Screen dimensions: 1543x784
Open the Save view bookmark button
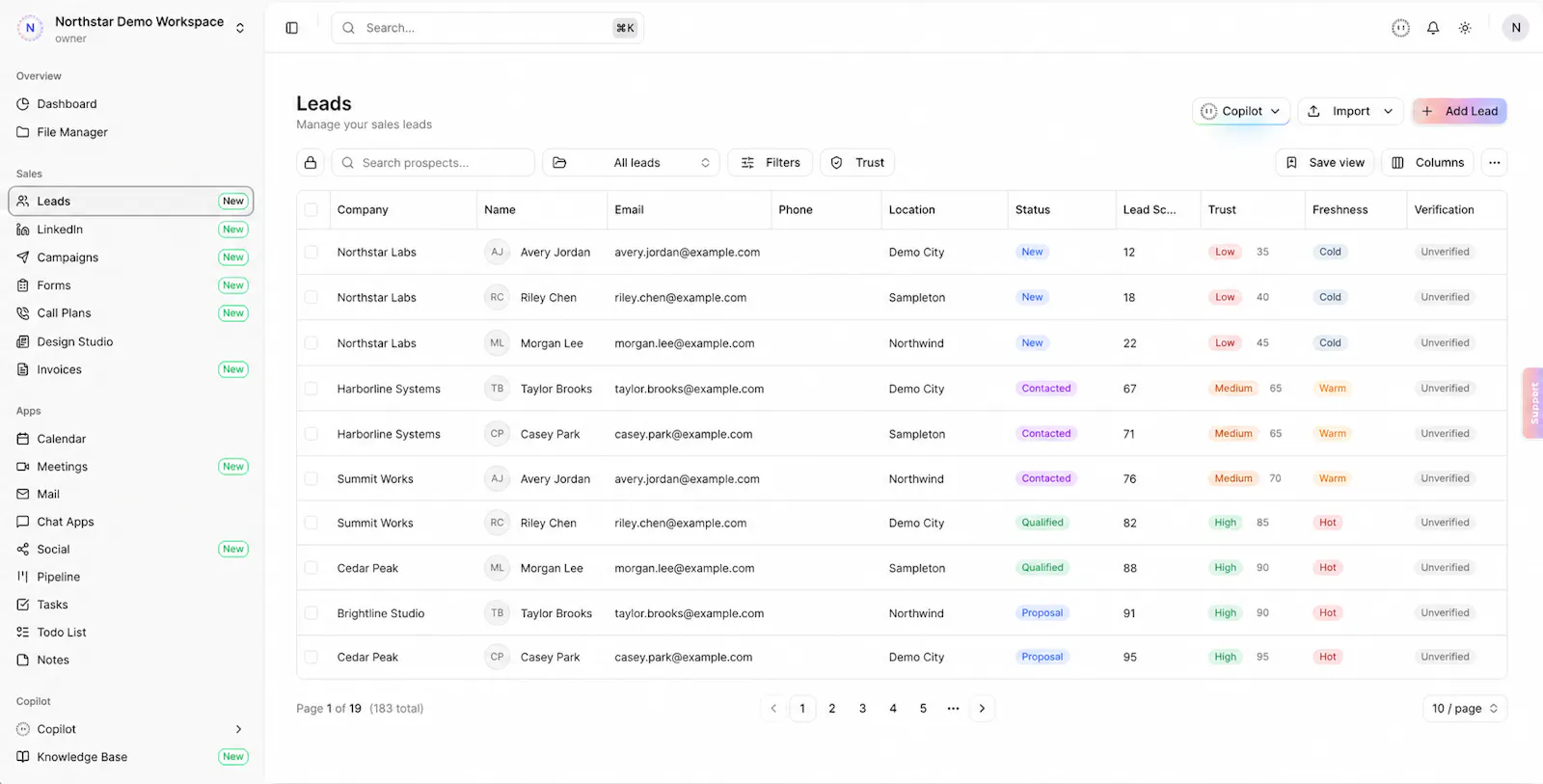click(x=1326, y=163)
